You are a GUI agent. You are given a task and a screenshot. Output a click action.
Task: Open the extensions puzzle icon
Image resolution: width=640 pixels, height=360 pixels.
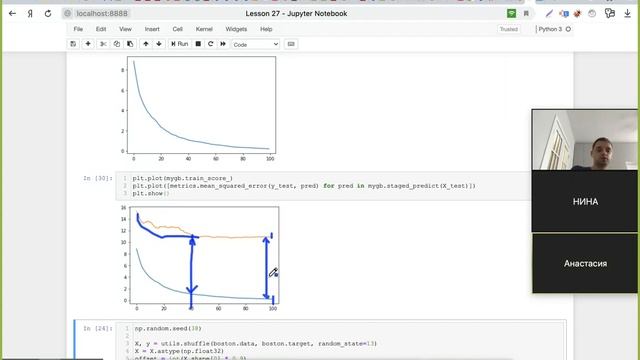pos(610,13)
